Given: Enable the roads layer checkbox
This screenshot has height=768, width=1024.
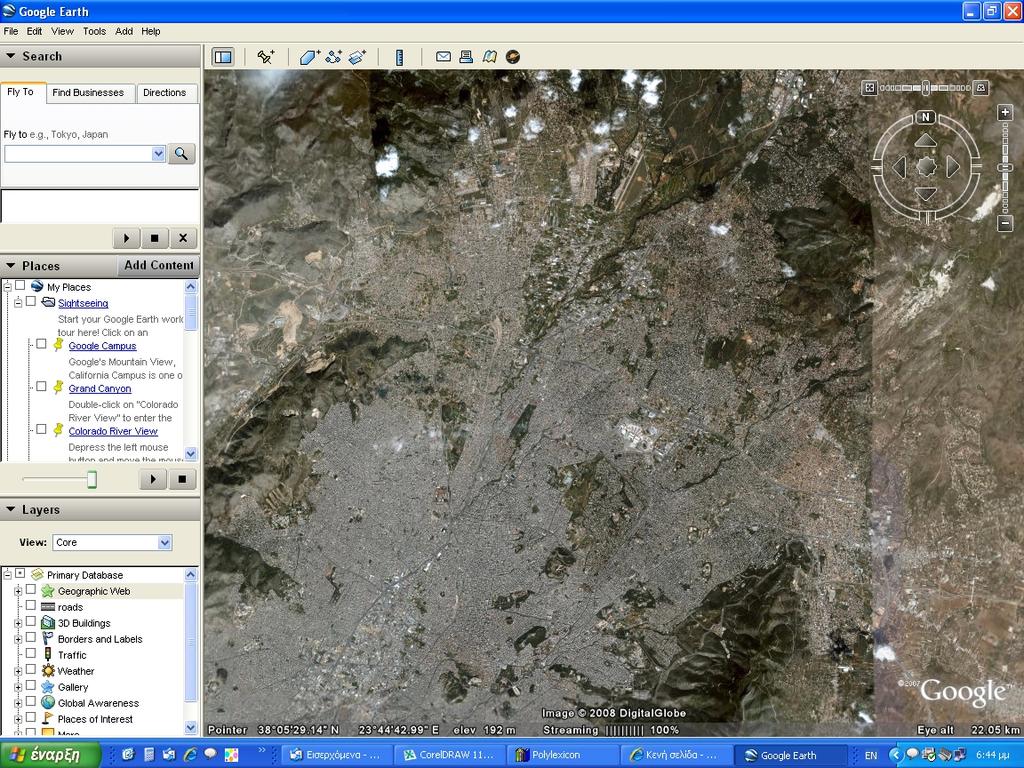Looking at the screenshot, I should pos(31,605).
